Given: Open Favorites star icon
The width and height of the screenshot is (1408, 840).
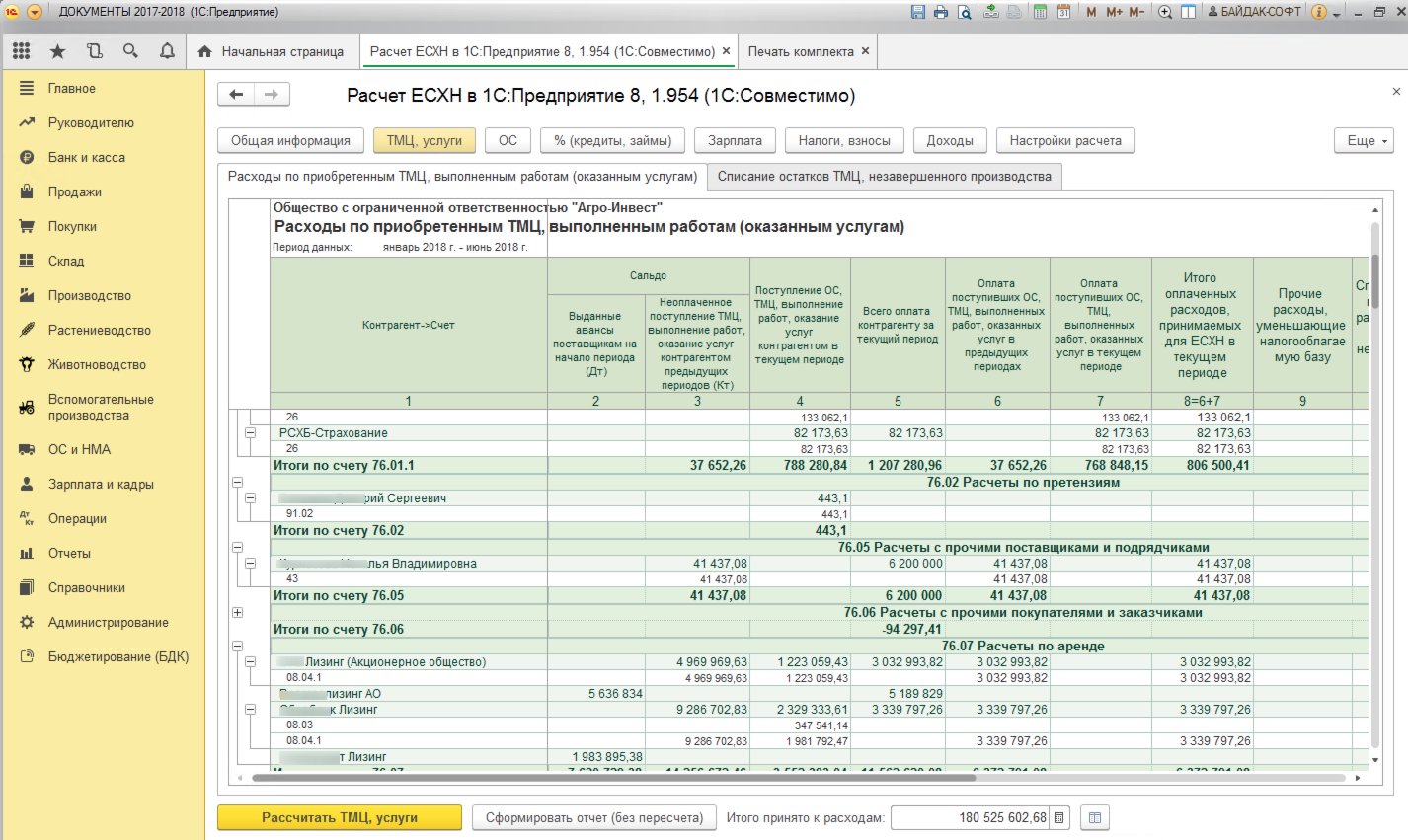Looking at the screenshot, I should 57,51.
